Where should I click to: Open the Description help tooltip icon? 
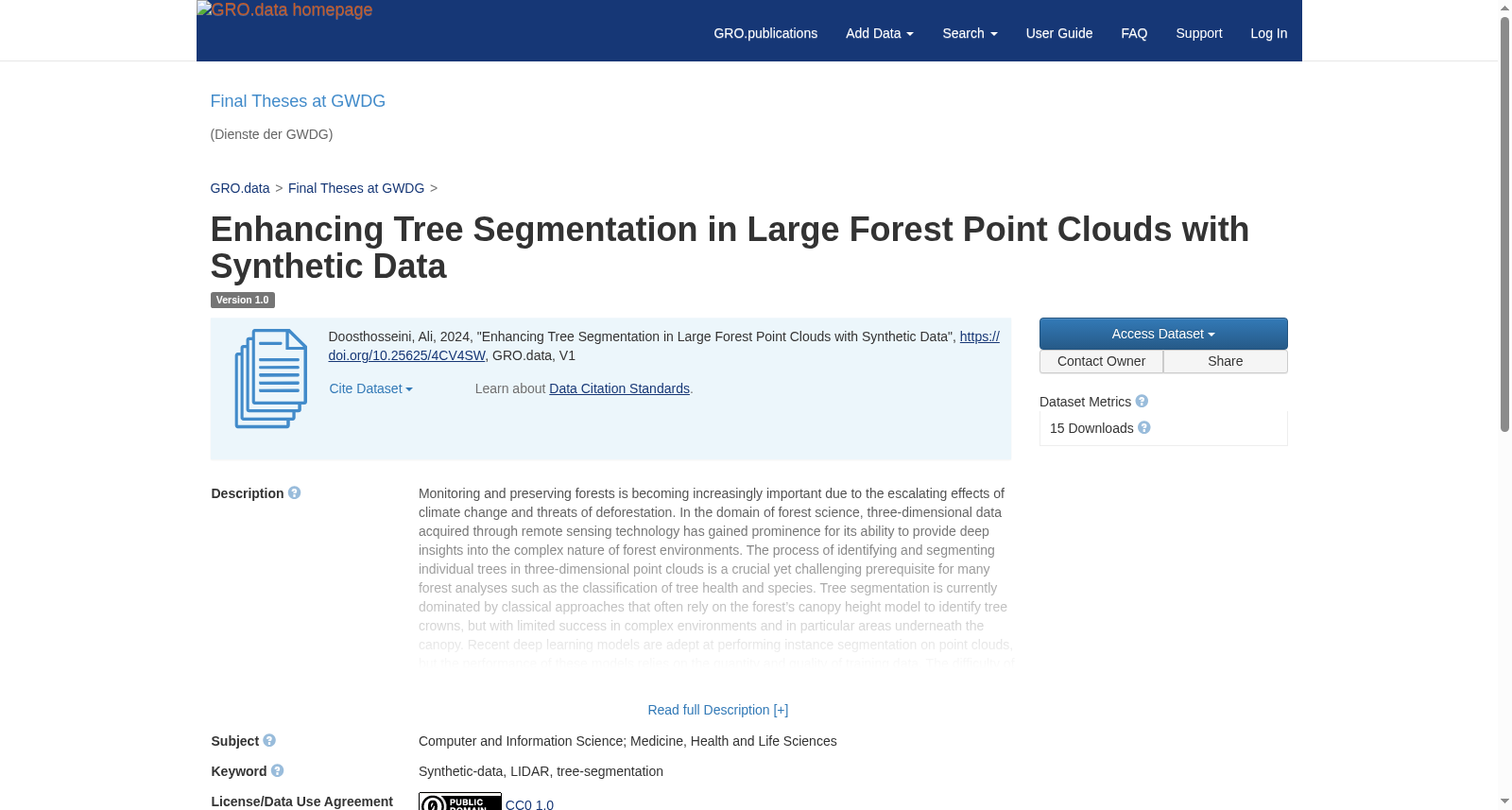click(x=295, y=493)
